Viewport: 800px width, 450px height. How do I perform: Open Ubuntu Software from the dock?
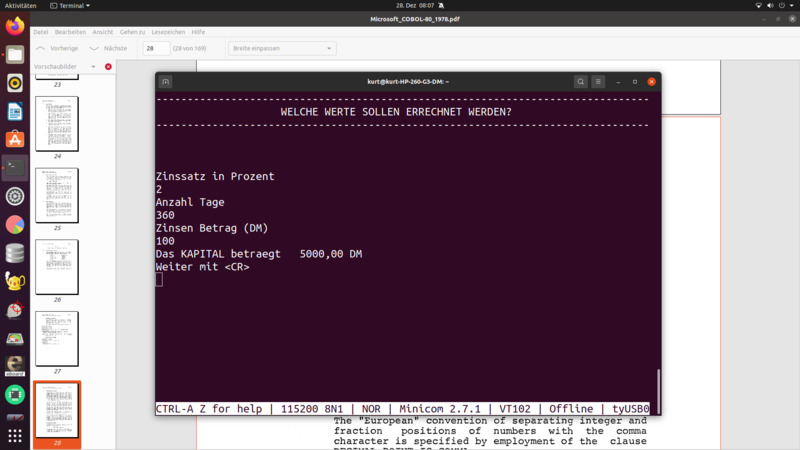point(15,140)
